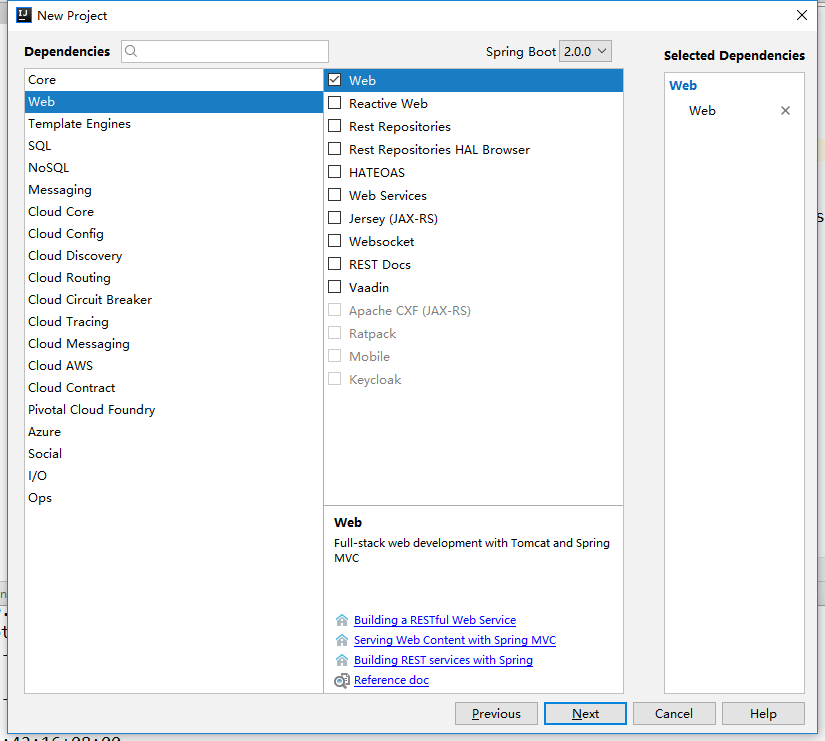
Task: Click the Web group header in Selected Dependencies
Action: pyautogui.click(x=682, y=85)
